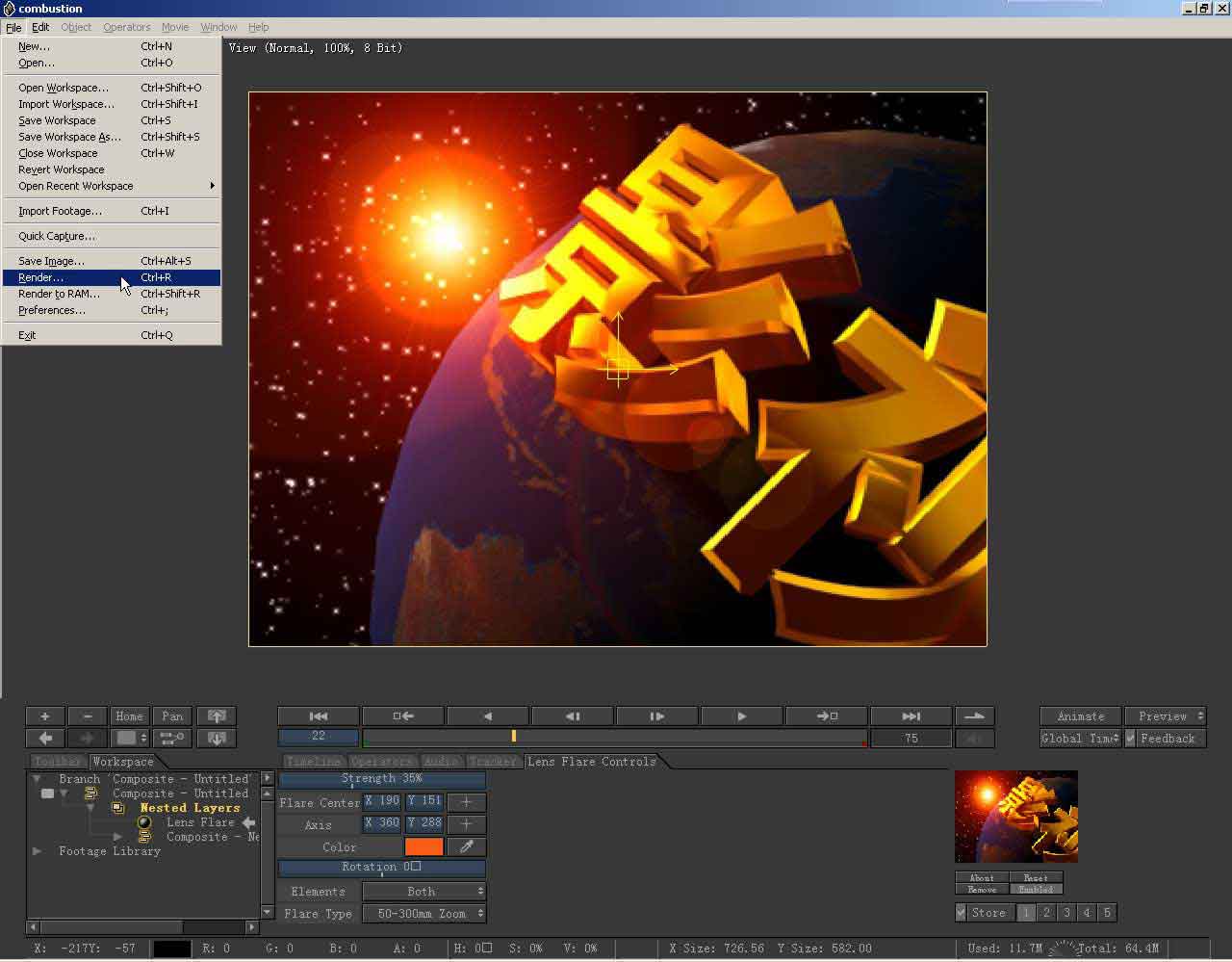Screen dimensions: 1232x962
Task: Toggle the Store checkbox
Action: (961, 913)
